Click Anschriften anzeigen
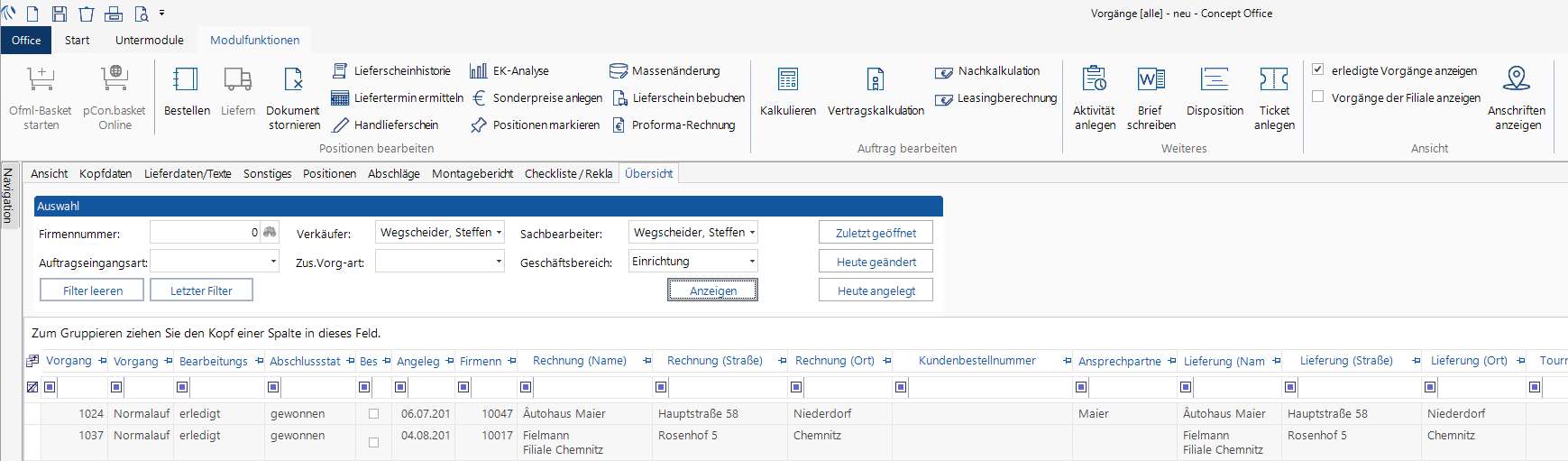This screenshot has width=1568, height=461. tap(1517, 97)
